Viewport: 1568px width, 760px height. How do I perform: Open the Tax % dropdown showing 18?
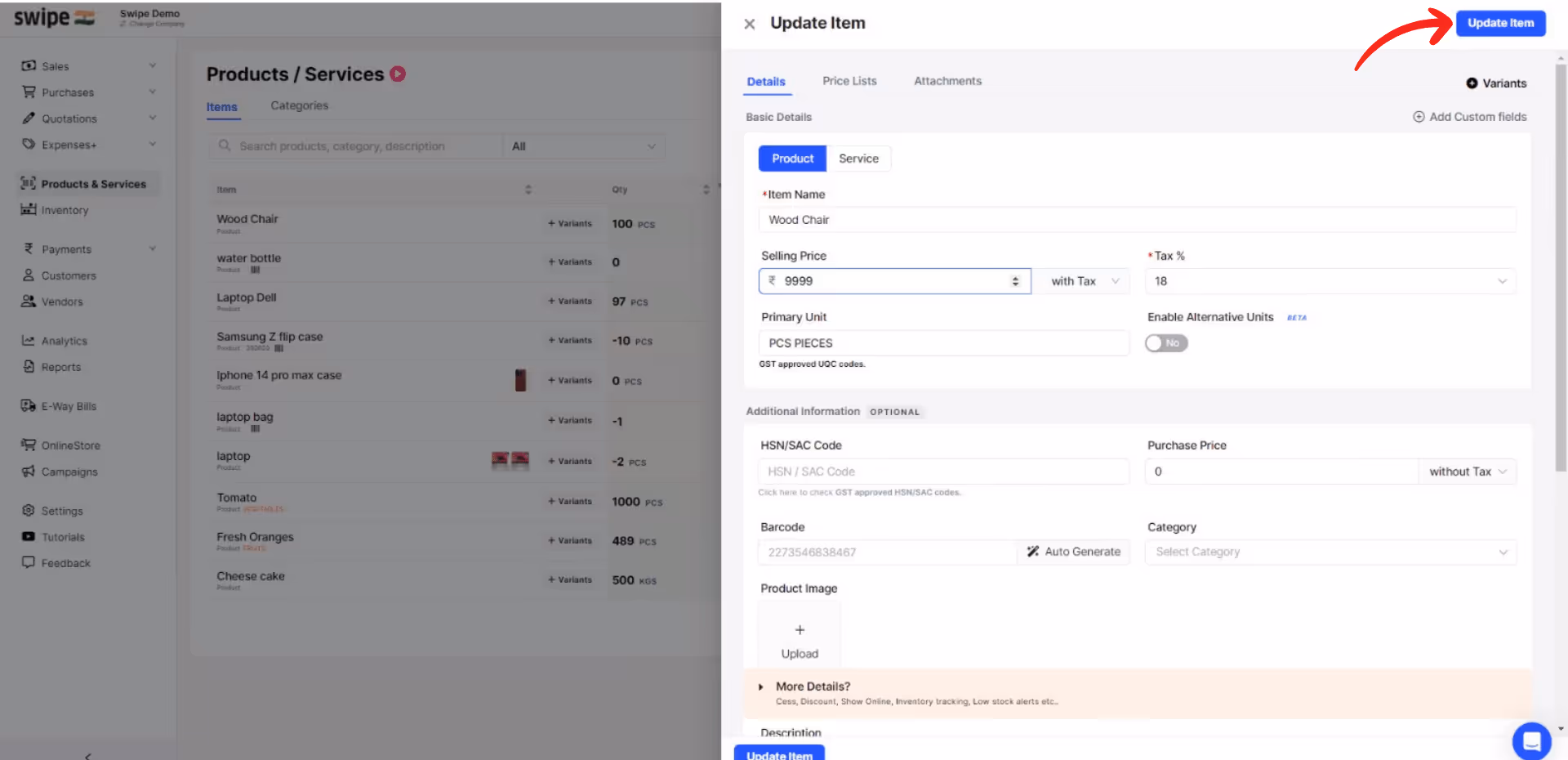pyautogui.click(x=1330, y=281)
